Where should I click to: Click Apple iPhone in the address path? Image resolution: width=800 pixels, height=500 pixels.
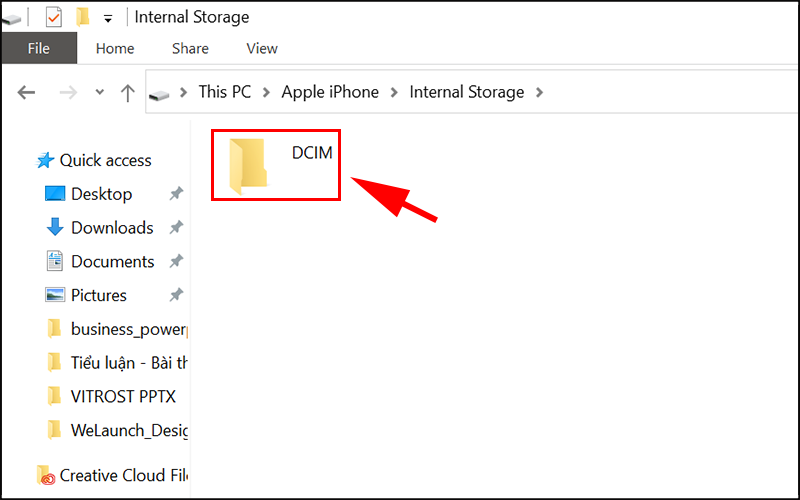(330, 92)
